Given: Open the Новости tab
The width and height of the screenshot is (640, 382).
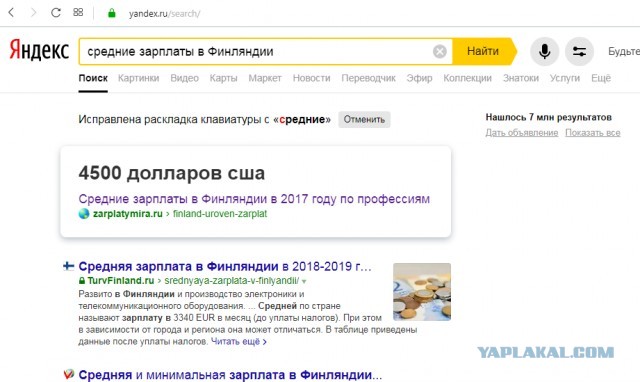Looking at the screenshot, I should [x=311, y=78].
